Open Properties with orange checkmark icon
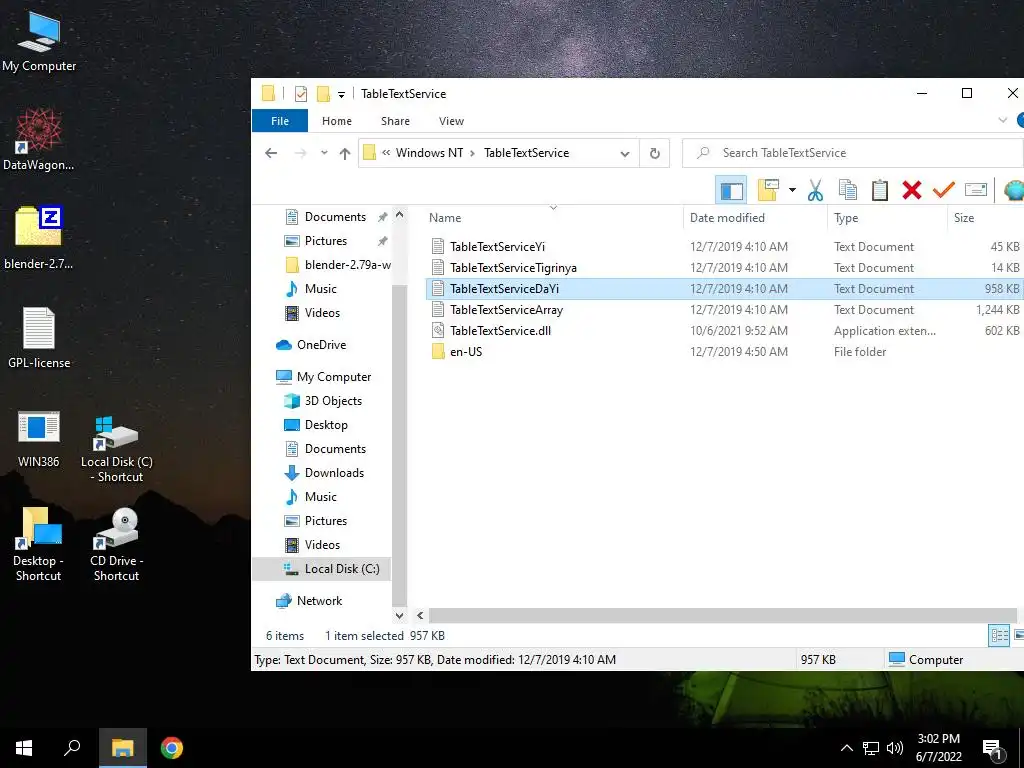The image size is (1024, 768). point(943,190)
